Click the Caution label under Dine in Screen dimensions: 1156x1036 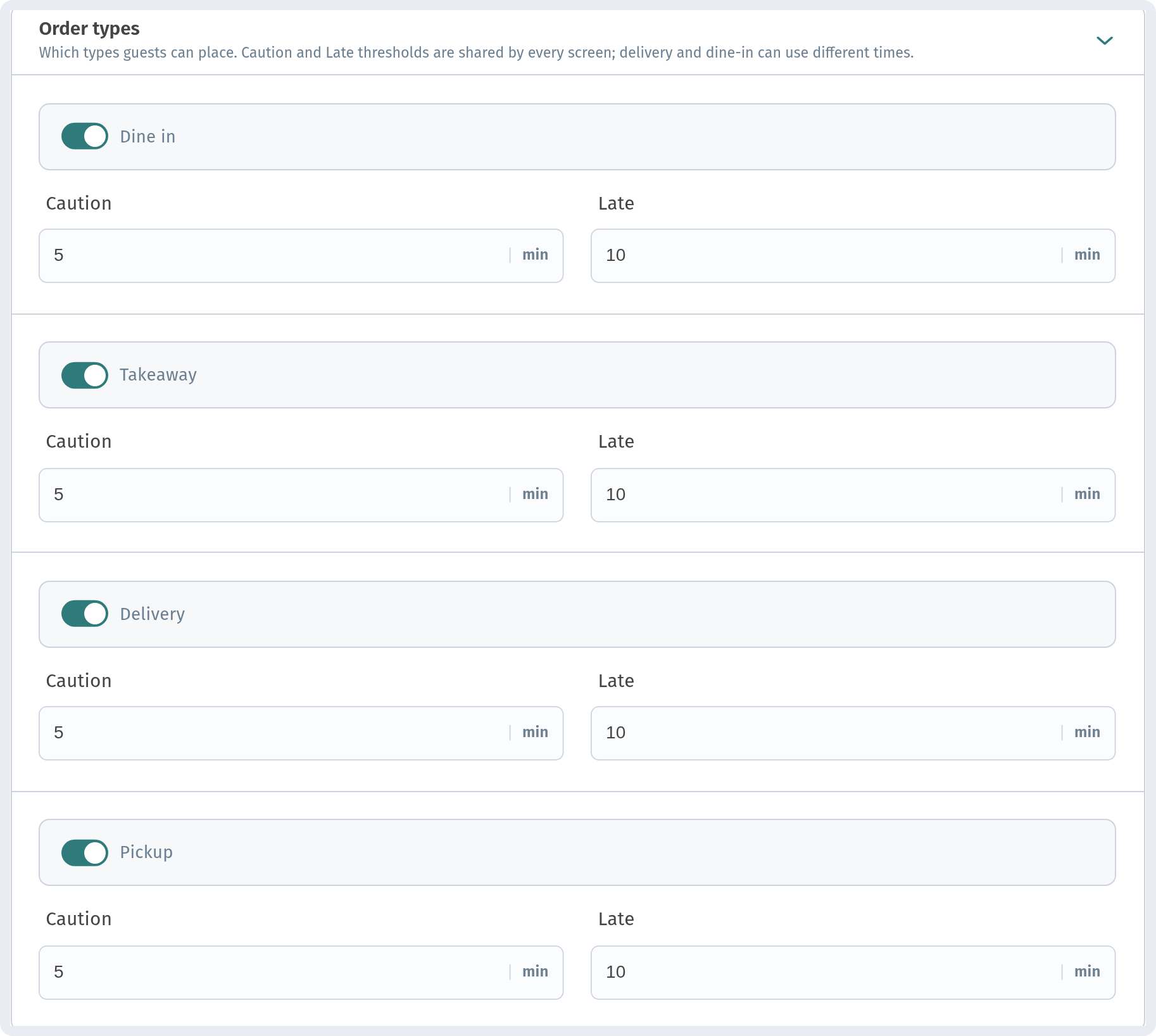(79, 203)
